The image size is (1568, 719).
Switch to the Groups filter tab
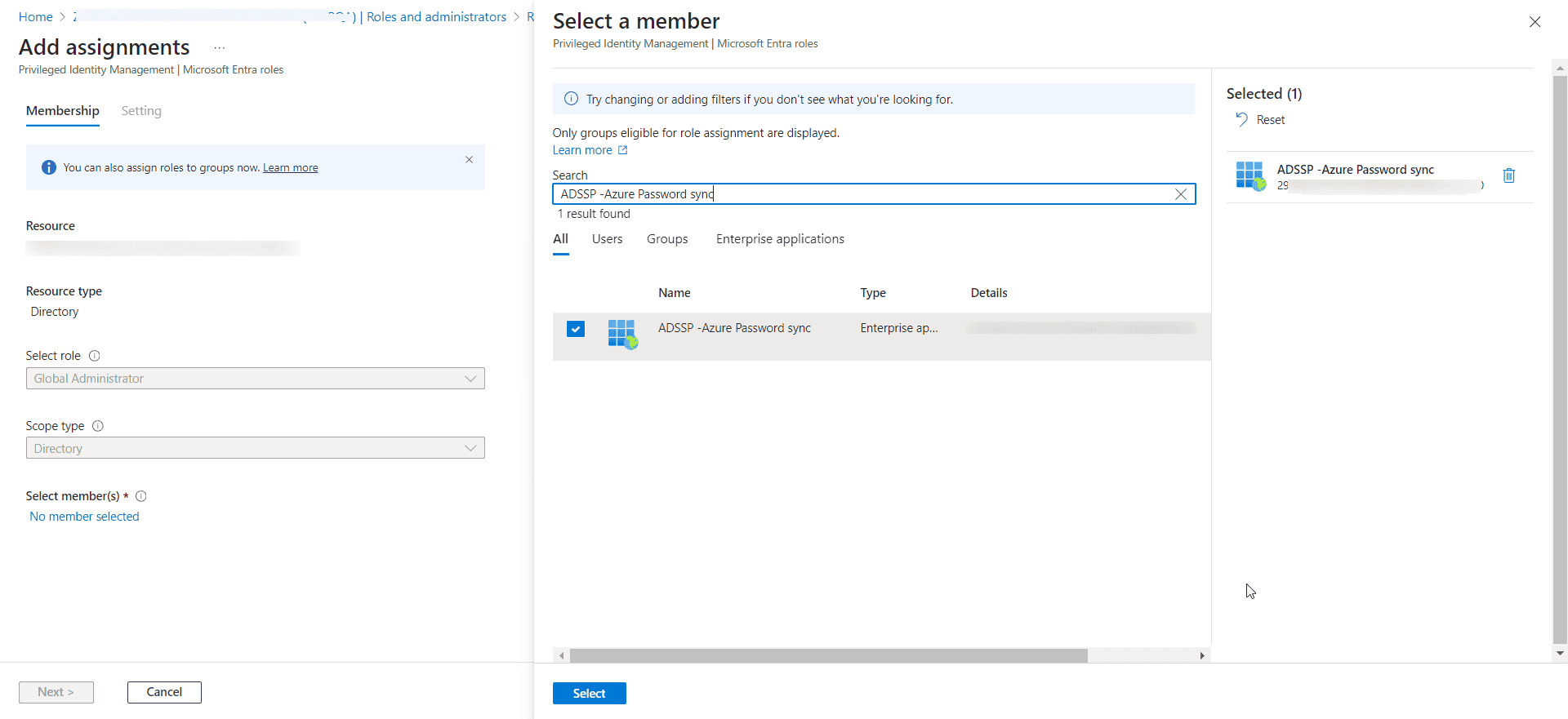[667, 239]
